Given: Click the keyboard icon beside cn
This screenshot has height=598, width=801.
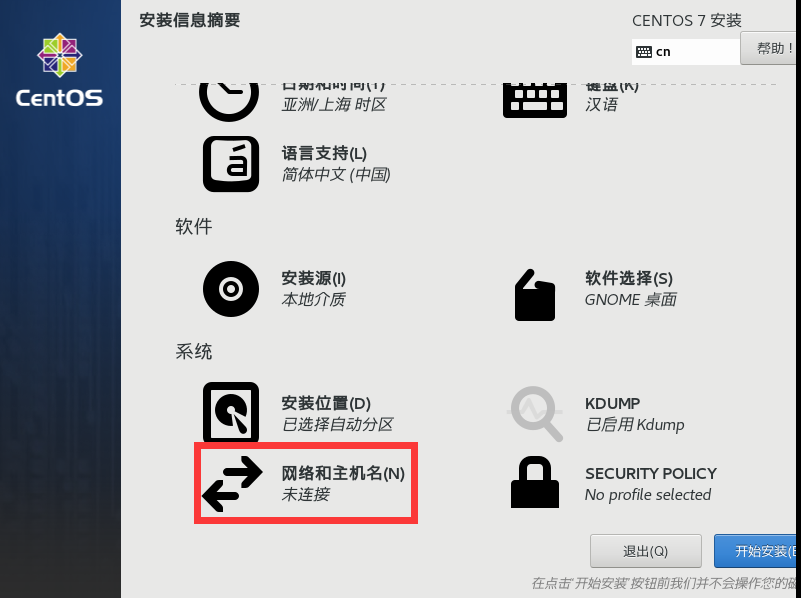Looking at the screenshot, I should [x=644, y=52].
